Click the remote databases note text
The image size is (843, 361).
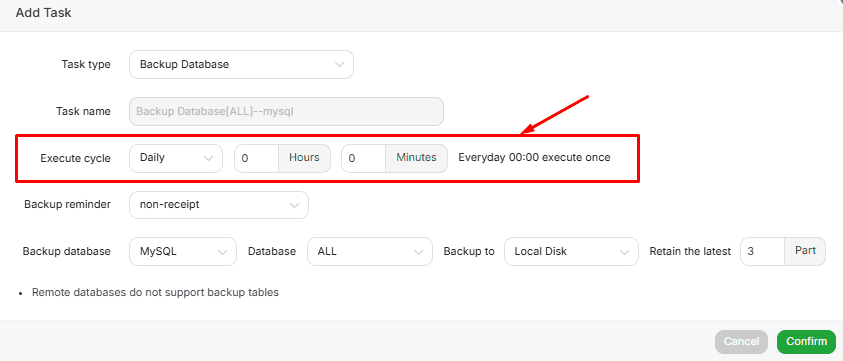[155, 293]
